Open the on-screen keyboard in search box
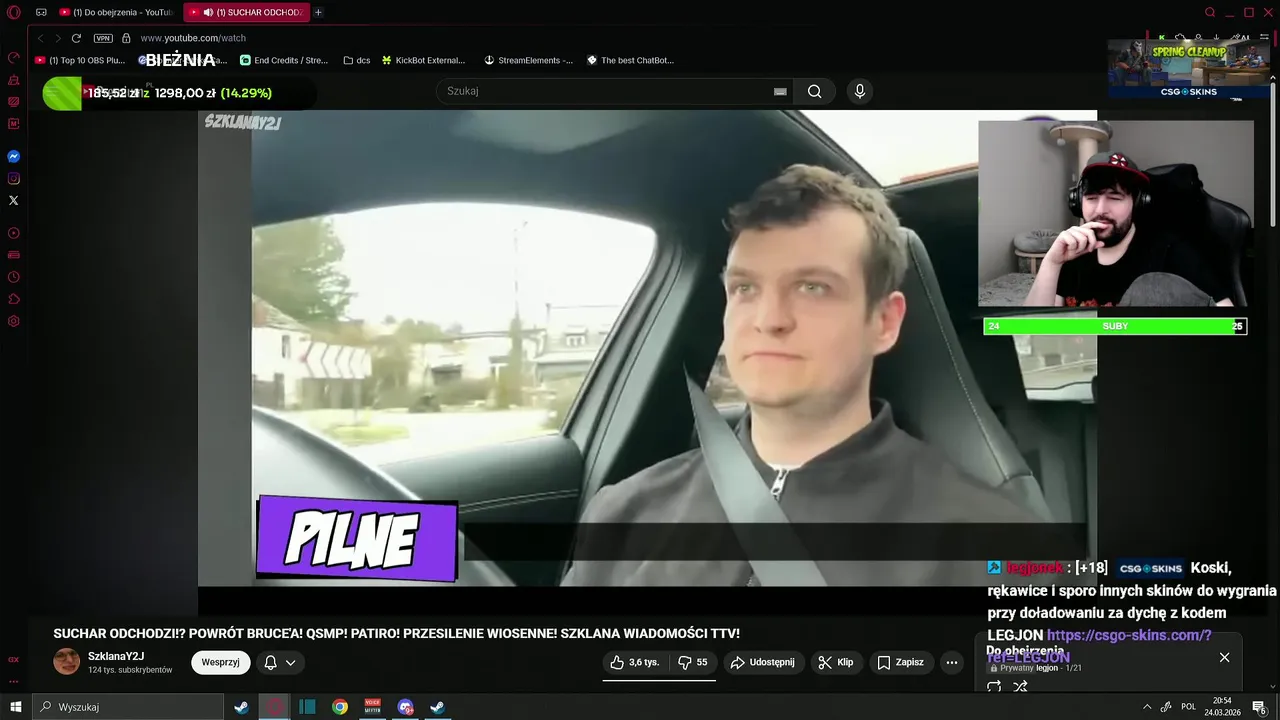The width and height of the screenshot is (1280, 720). pos(780,91)
